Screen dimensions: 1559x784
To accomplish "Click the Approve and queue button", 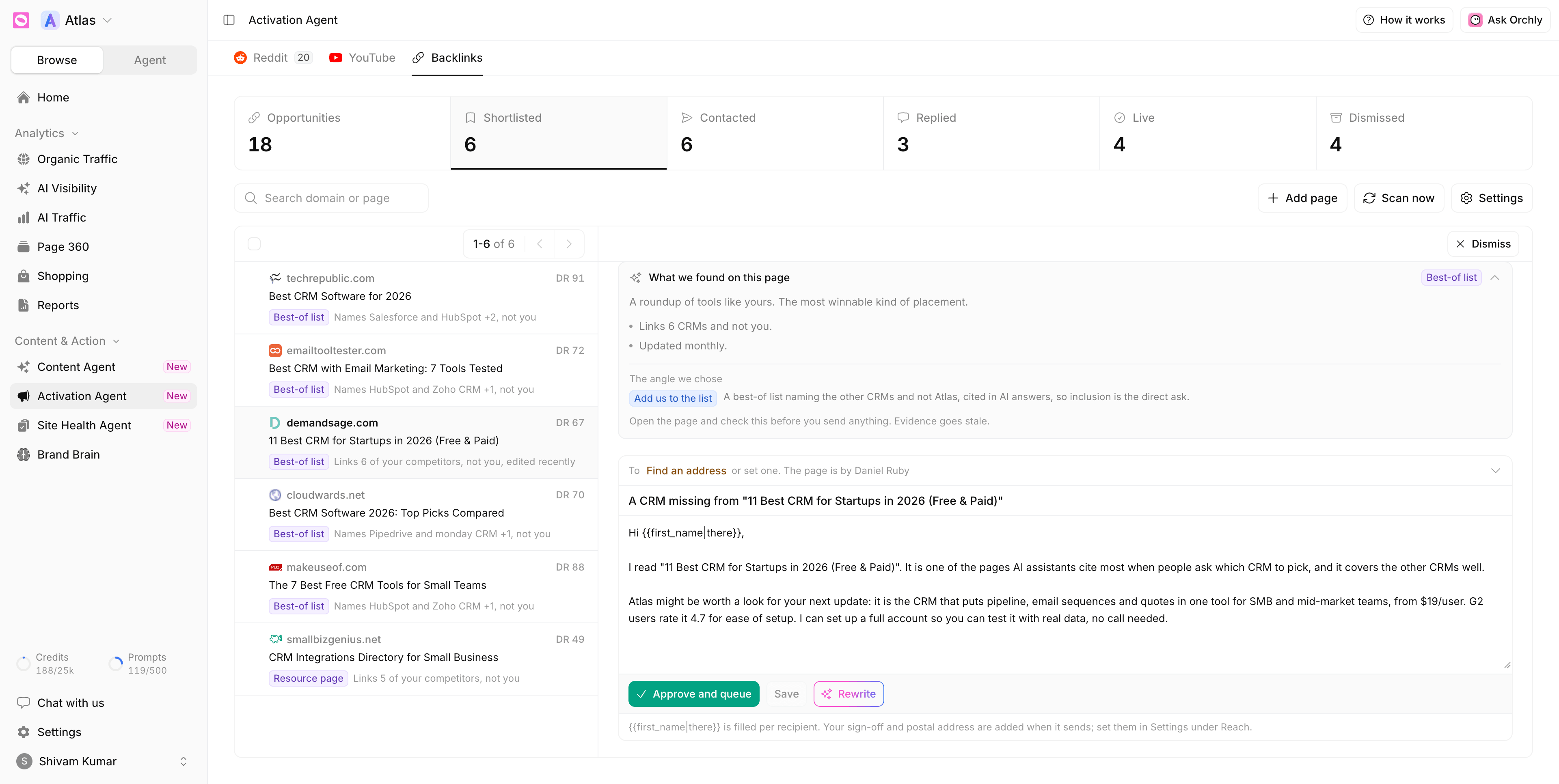I will tap(693, 694).
